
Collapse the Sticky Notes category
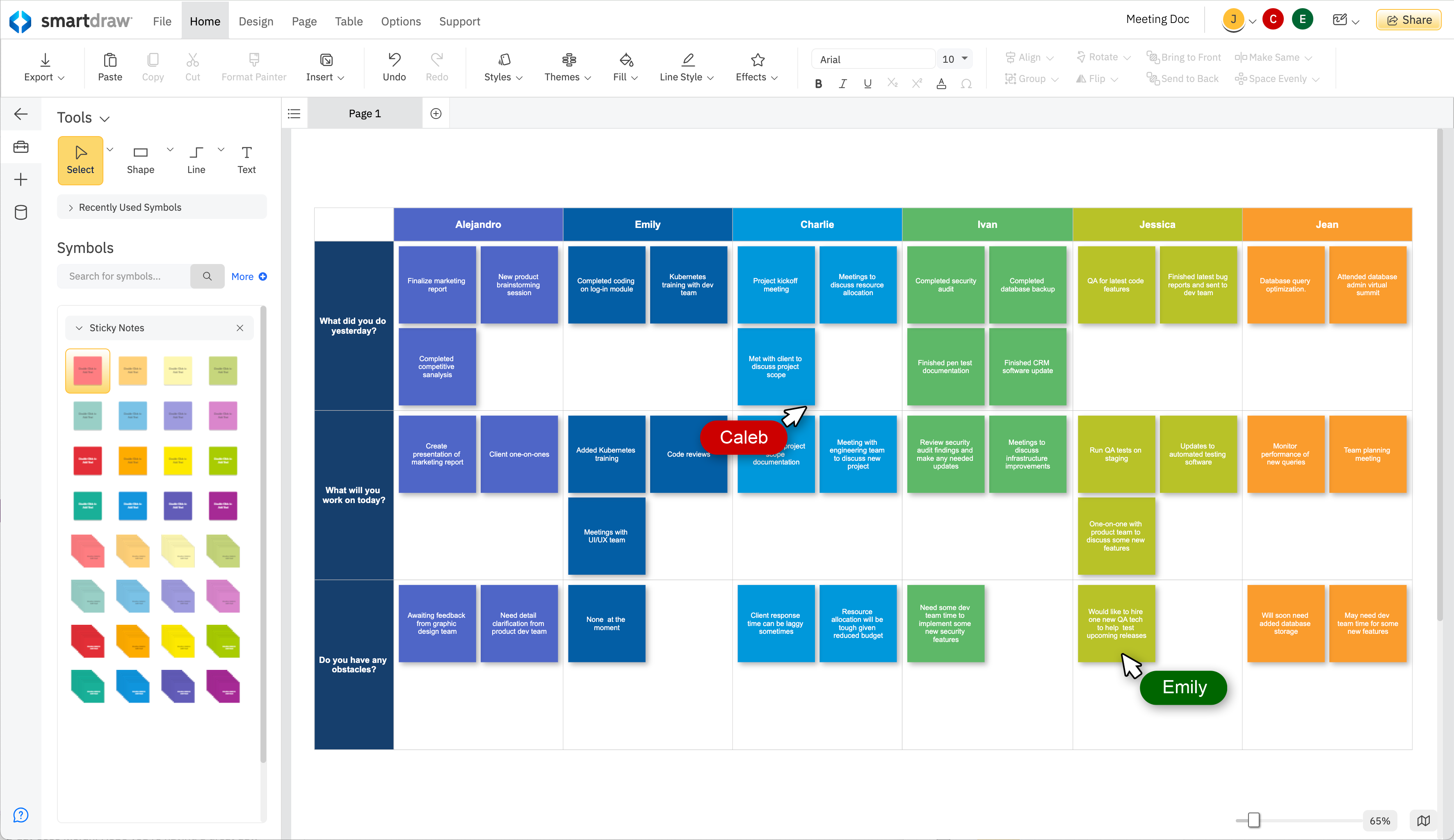coord(79,328)
